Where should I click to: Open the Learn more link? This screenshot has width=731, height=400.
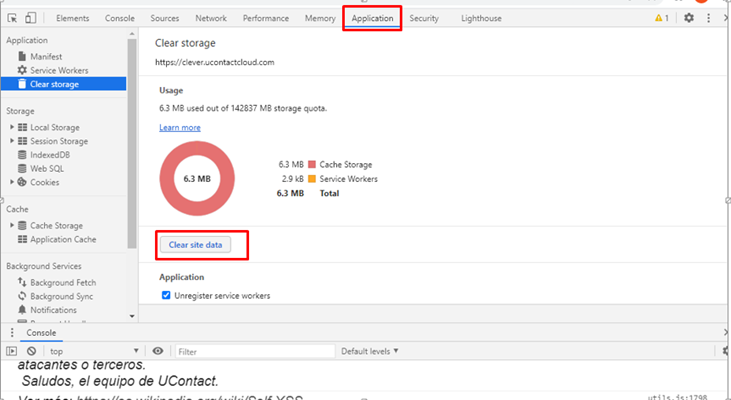(x=179, y=128)
